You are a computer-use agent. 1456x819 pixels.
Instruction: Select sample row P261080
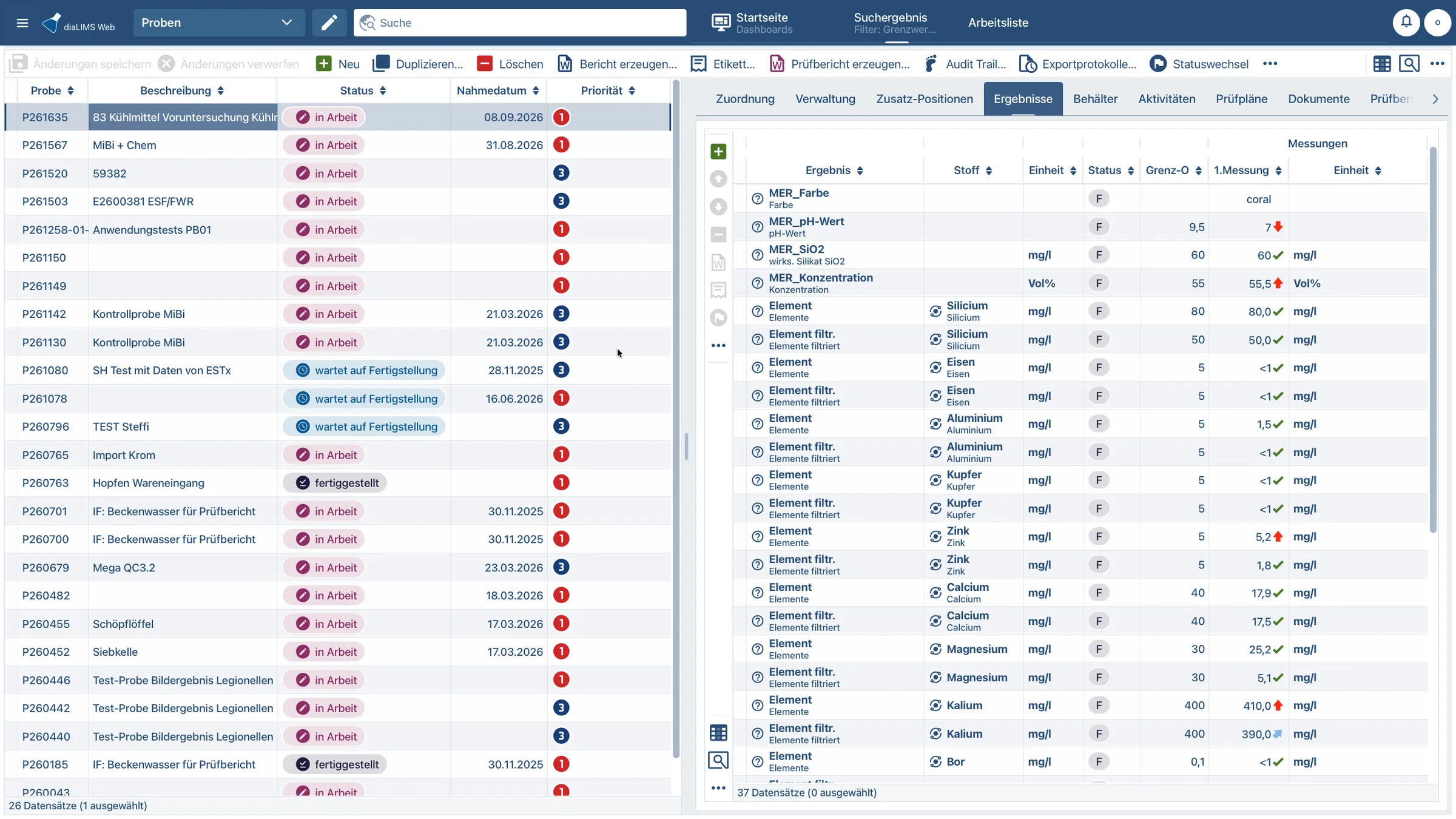click(337, 370)
